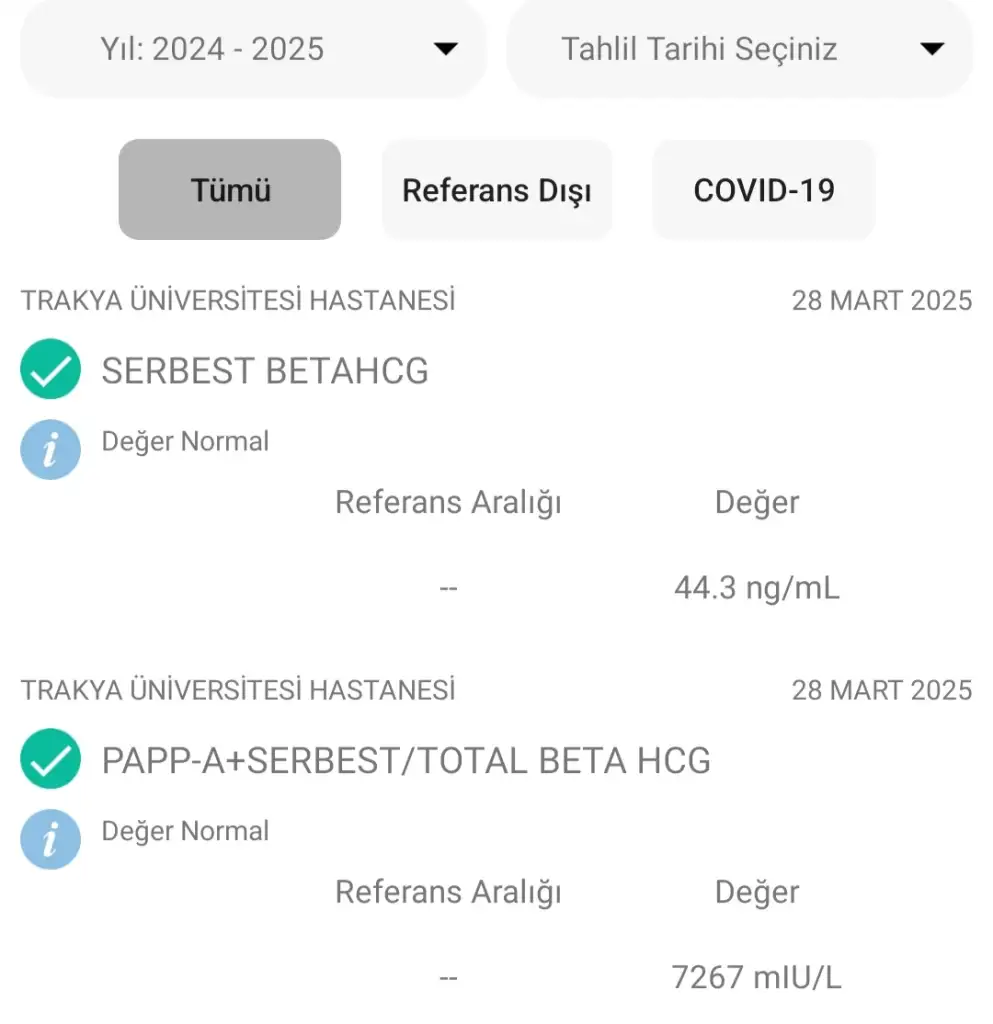The width and height of the screenshot is (993, 1024).
Task: Click green checkmark beside PAPP-A+SERBEST/TOTAL BETA HCG
Action: tap(50, 760)
